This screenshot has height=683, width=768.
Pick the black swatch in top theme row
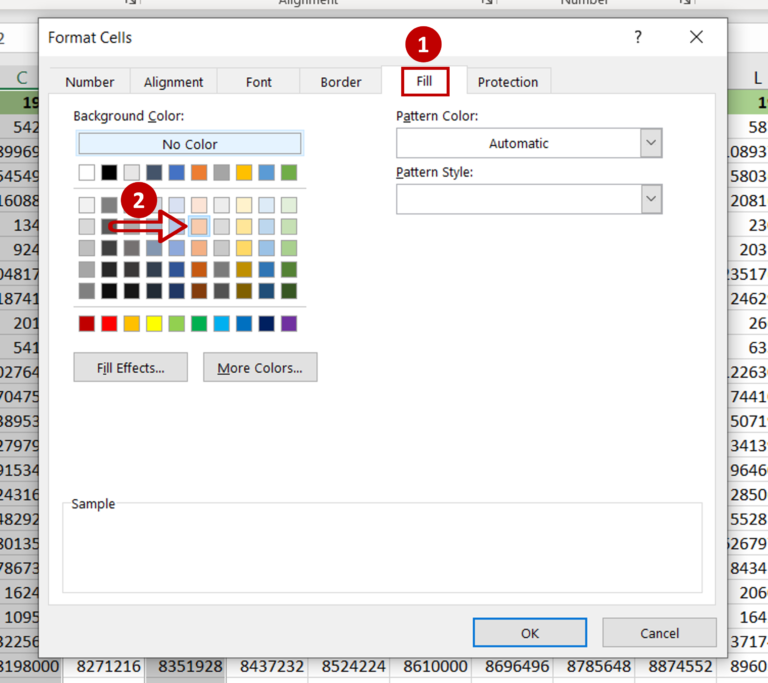pyautogui.click(x=109, y=173)
